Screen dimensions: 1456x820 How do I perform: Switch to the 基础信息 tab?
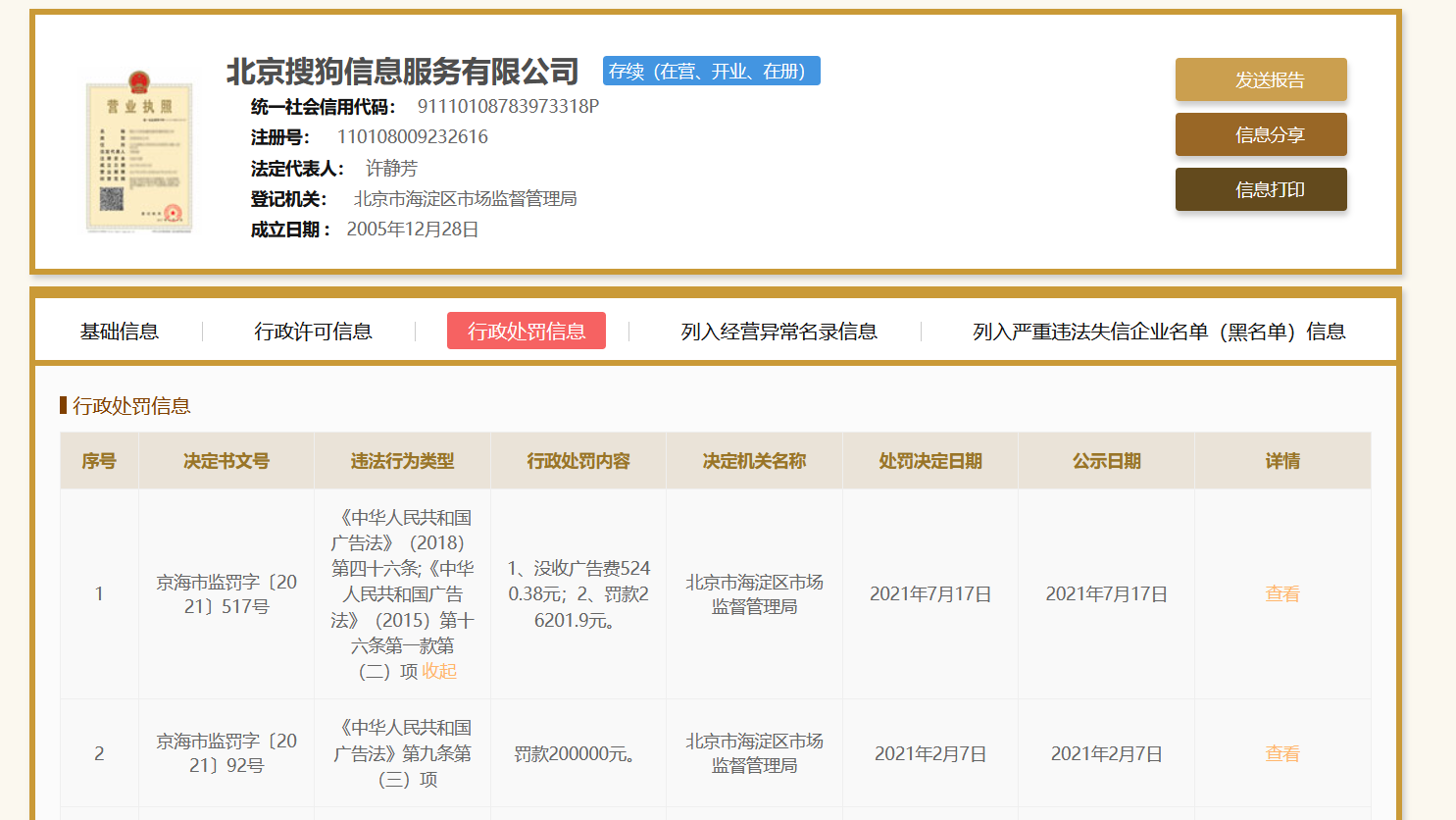120,332
